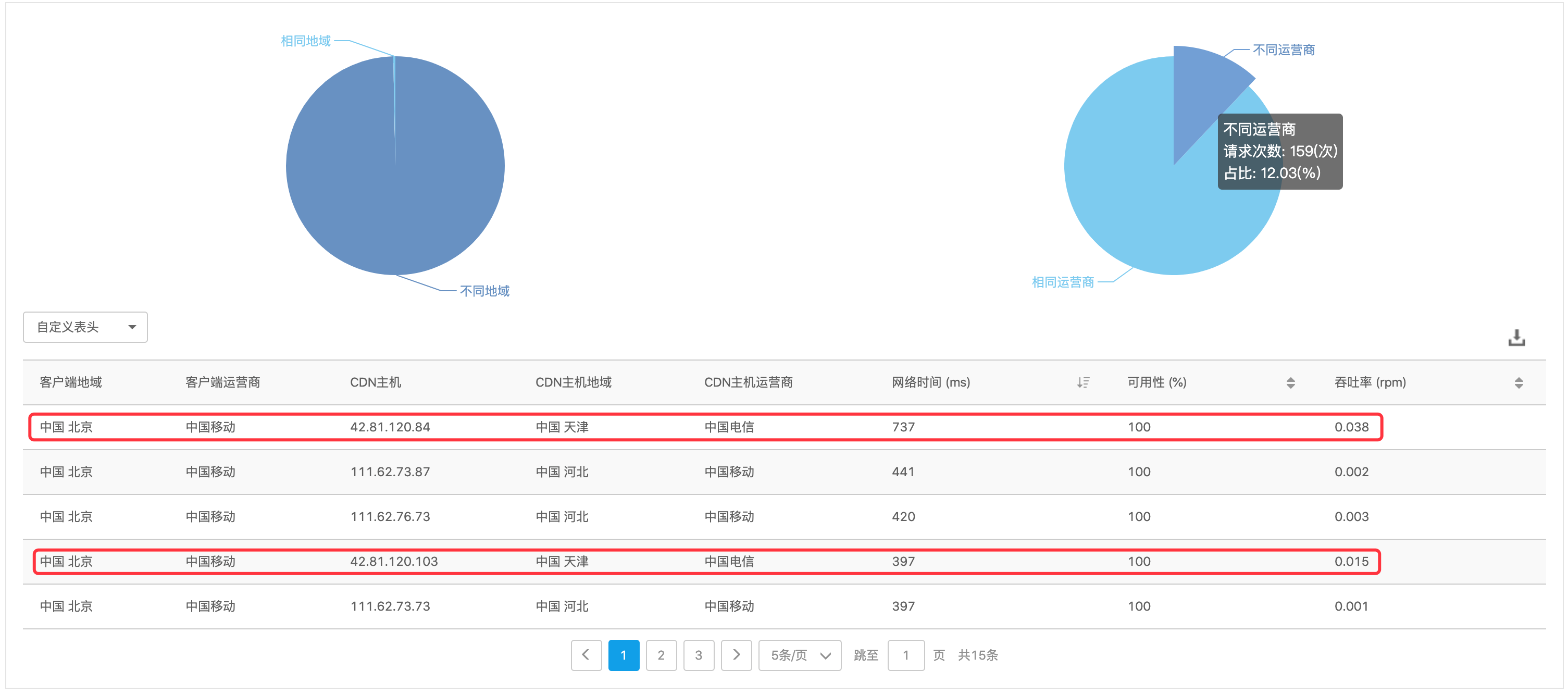
Task: Select CDN host 42.81.120.103 cell
Action: pos(394,561)
